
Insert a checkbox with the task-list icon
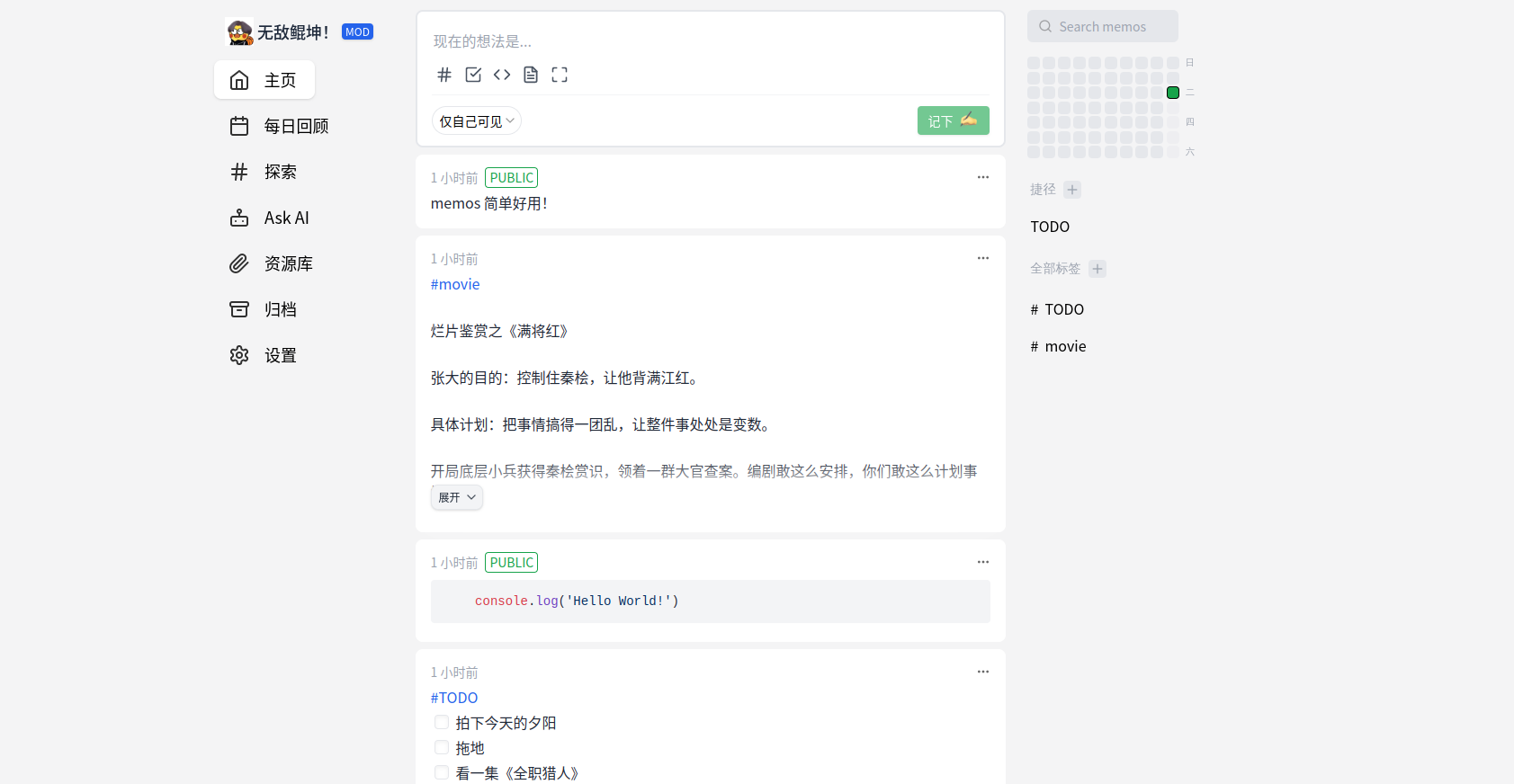(x=473, y=75)
